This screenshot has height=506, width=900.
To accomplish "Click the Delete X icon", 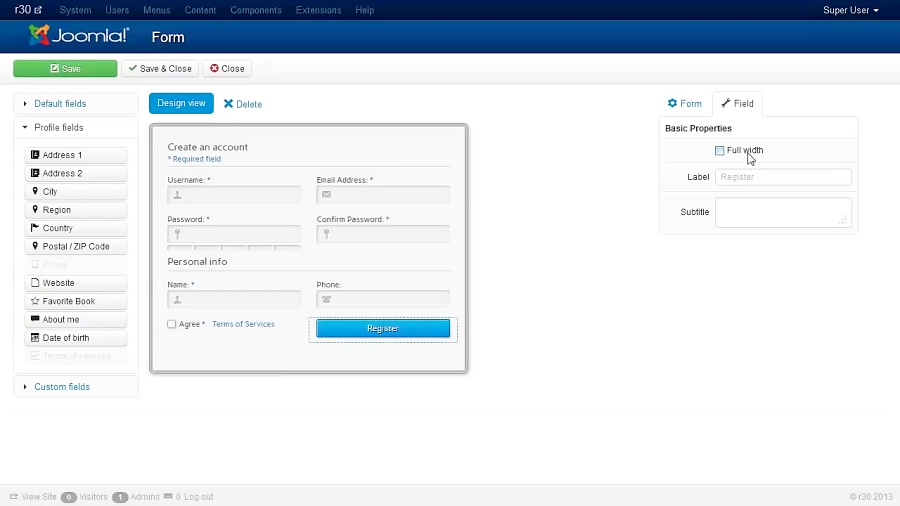I will (228, 104).
